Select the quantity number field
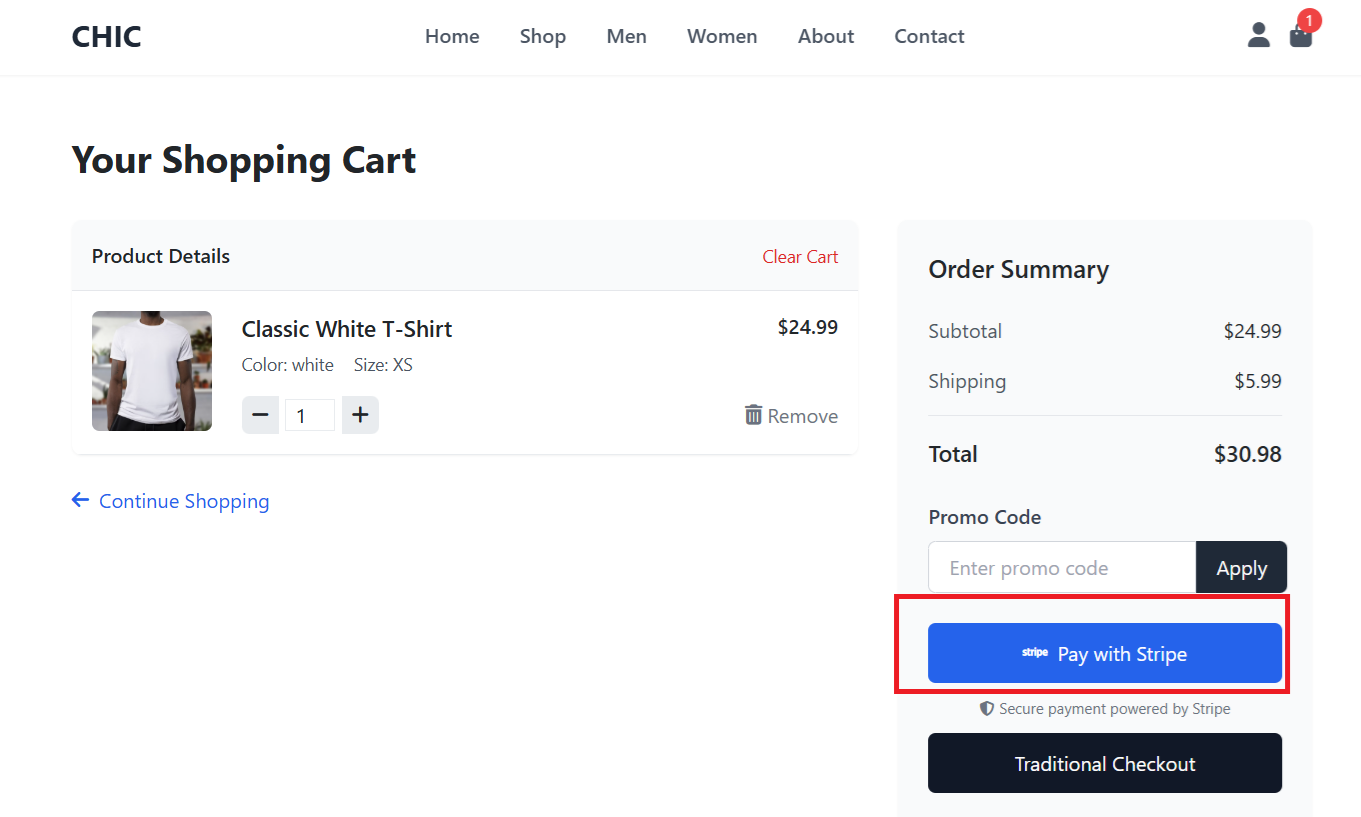This screenshot has height=817, width=1361. coord(309,415)
